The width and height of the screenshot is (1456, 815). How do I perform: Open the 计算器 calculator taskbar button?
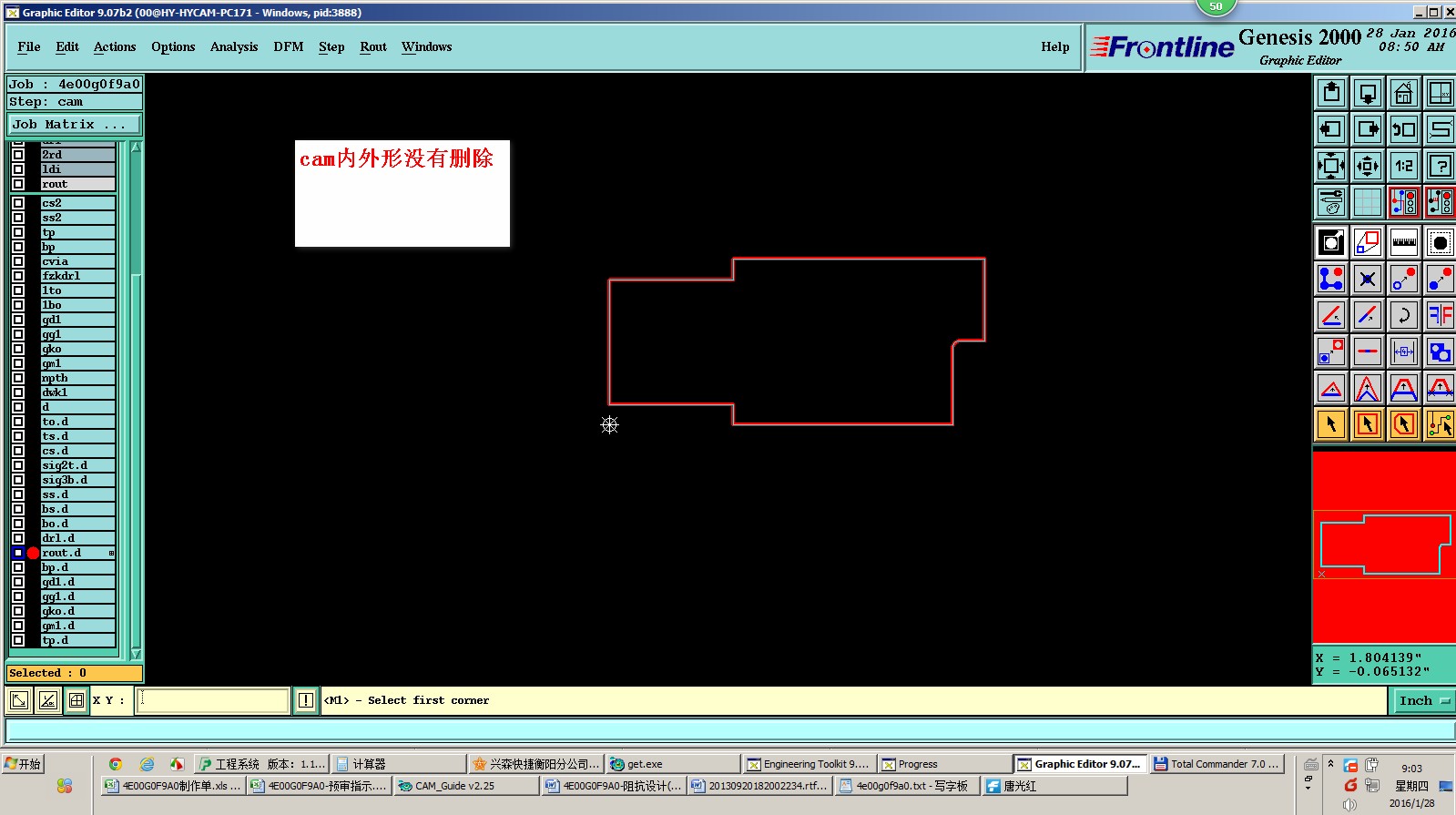(x=397, y=764)
